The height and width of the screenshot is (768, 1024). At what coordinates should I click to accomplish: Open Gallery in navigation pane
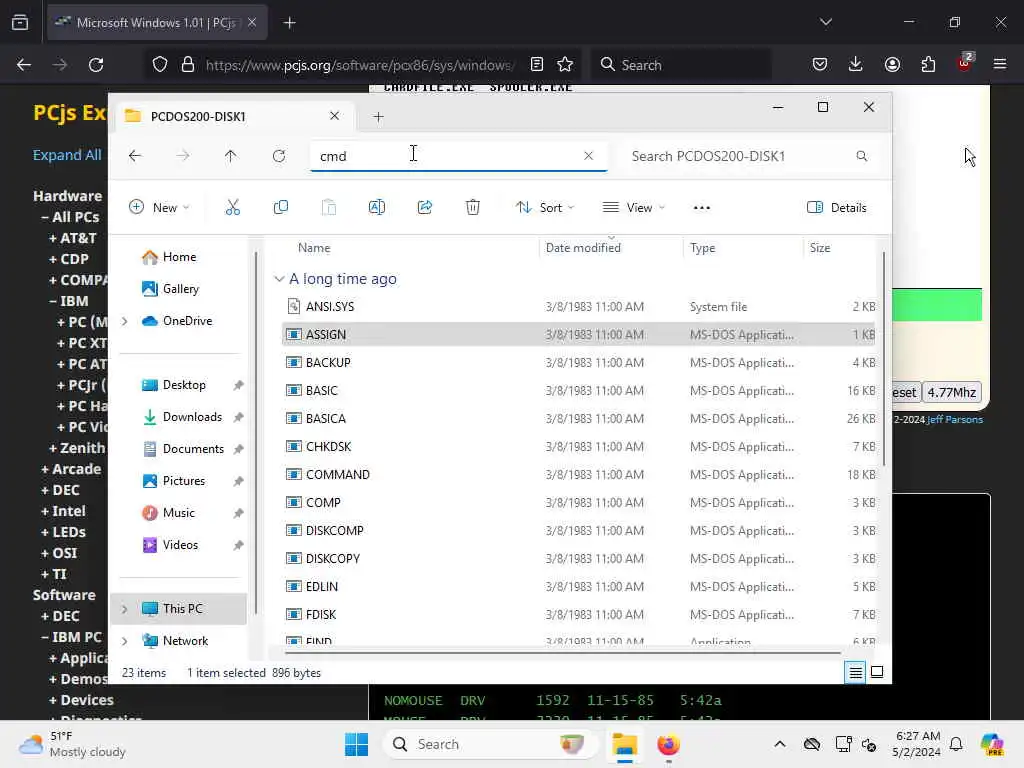click(170, 289)
